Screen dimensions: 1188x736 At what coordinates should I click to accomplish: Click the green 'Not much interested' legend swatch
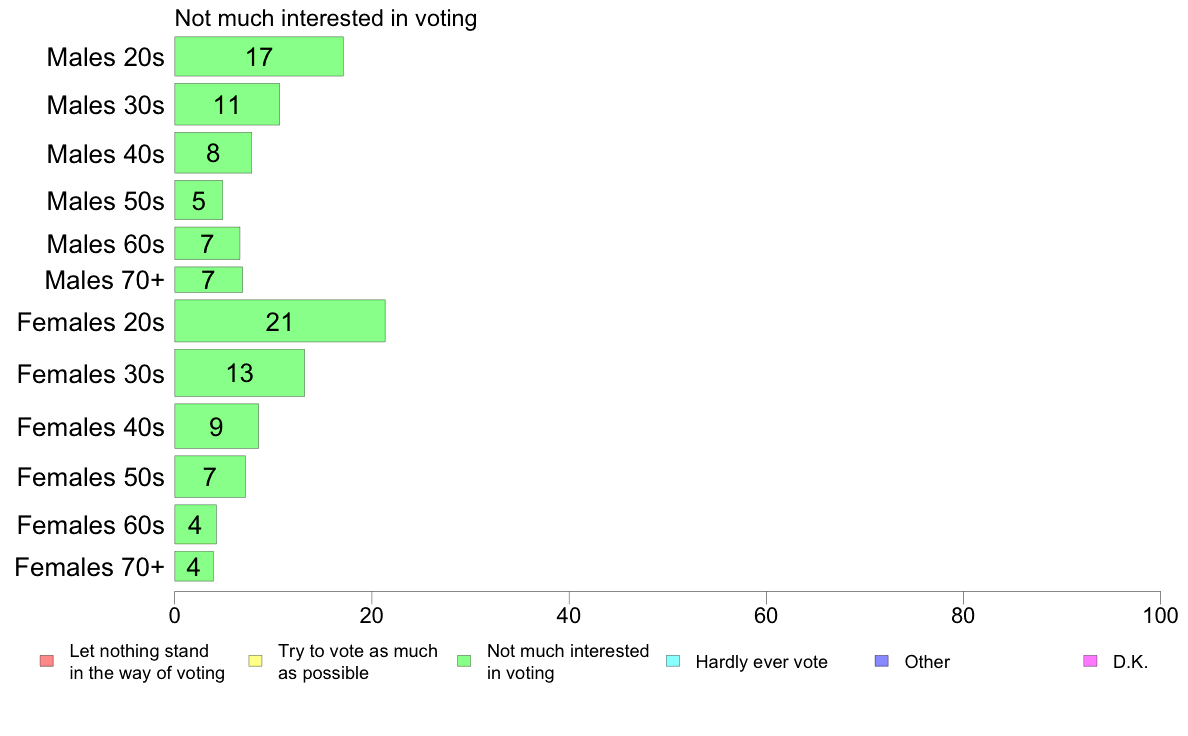tap(464, 661)
